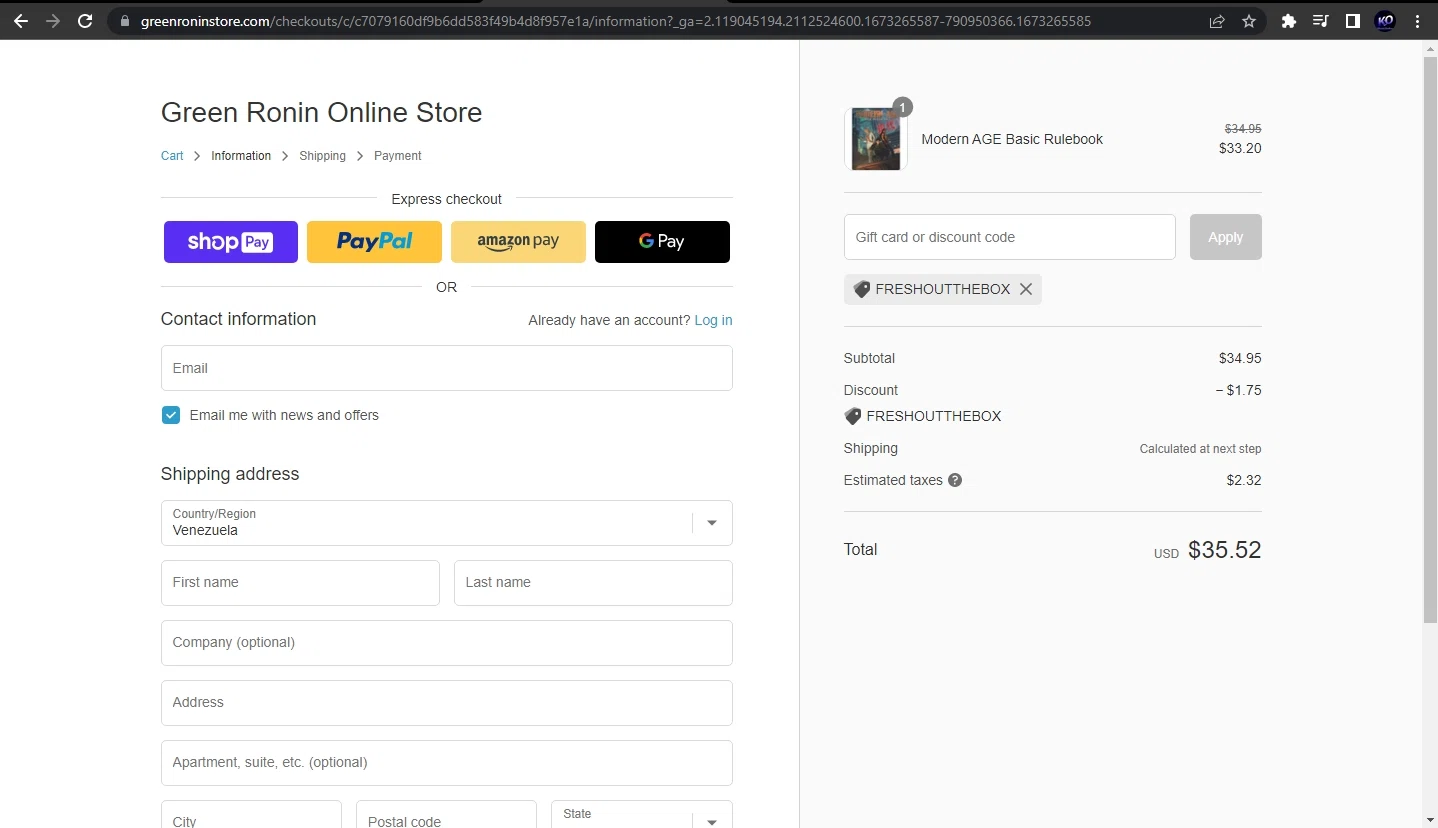1438x828 pixels.
Task: Click the Modern AGE Basic Rulebook product name
Action: point(1012,139)
